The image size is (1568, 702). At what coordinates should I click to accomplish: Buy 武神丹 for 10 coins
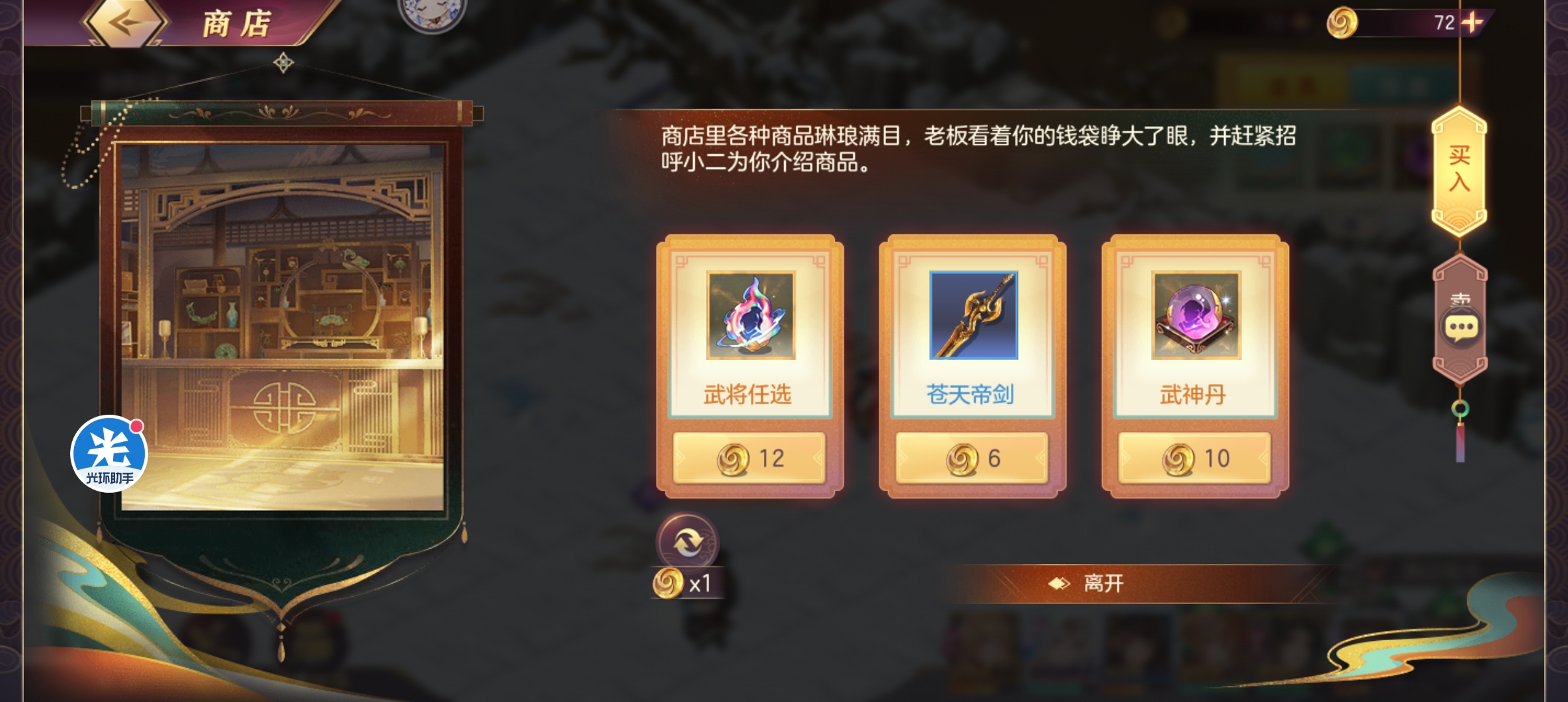[1195, 458]
